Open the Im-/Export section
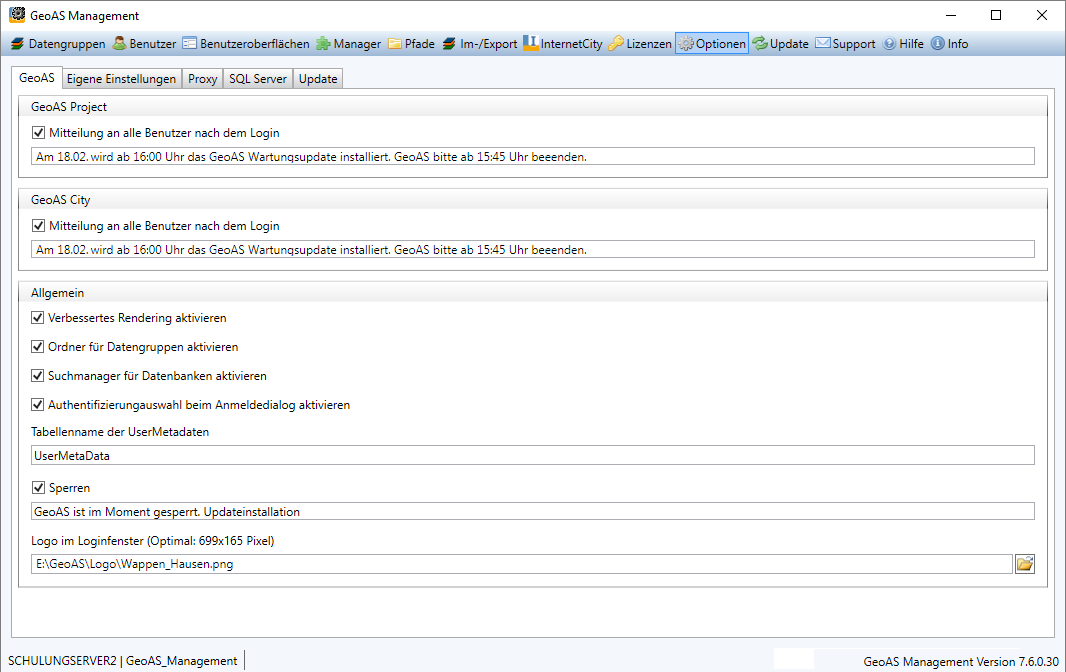1066x672 pixels. [480, 44]
